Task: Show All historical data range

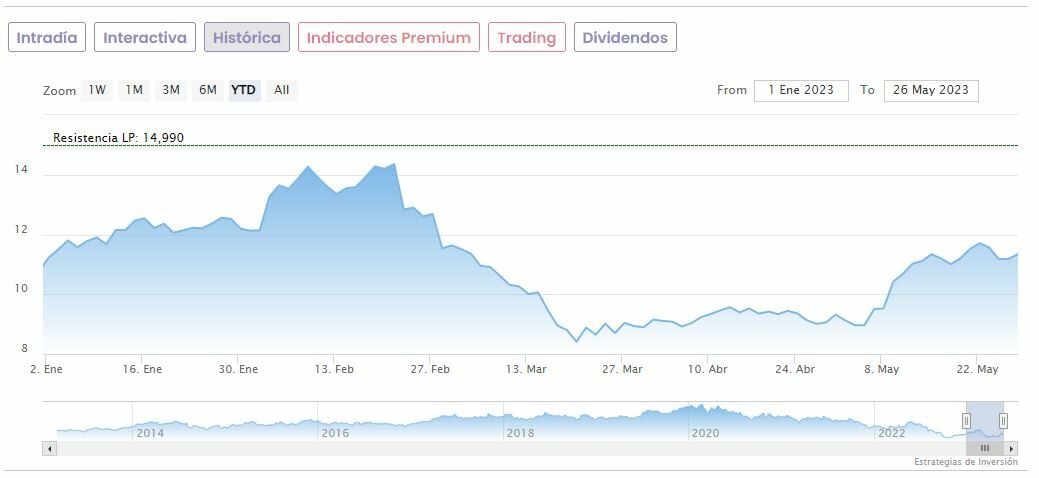Action: click(282, 90)
